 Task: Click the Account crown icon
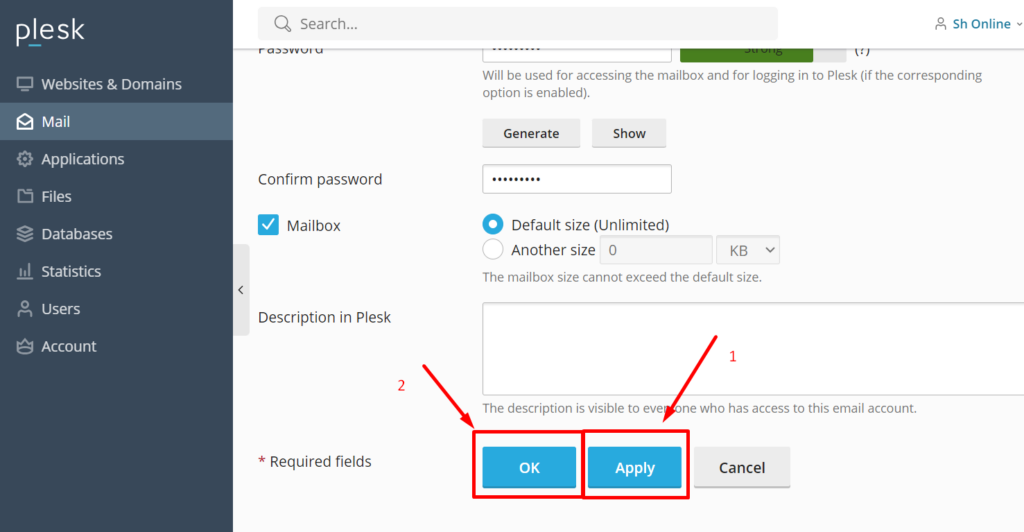25,346
